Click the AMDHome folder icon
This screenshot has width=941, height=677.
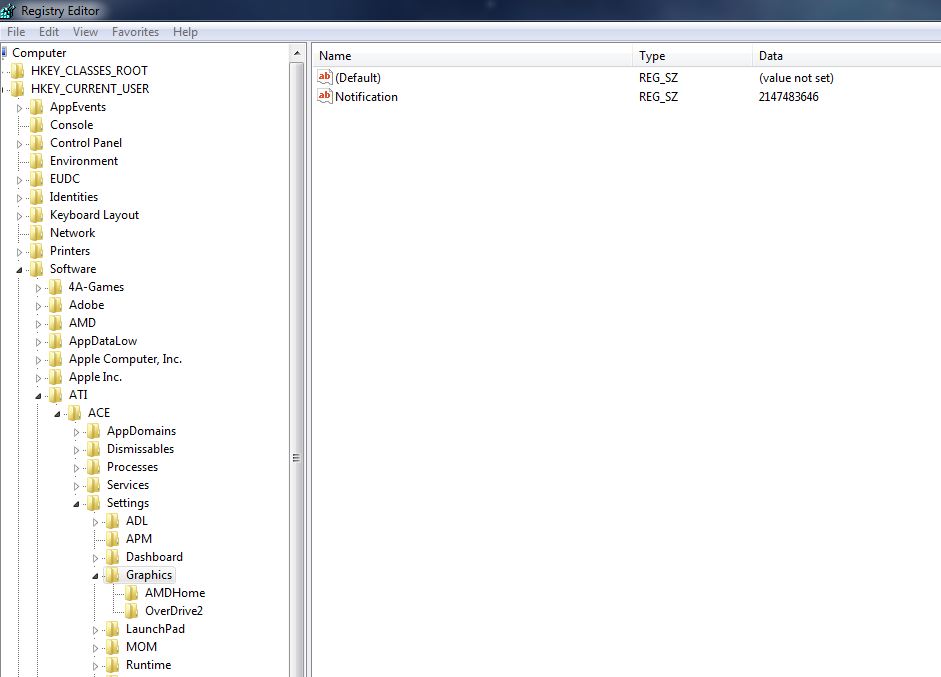pyautogui.click(x=132, y=593)
